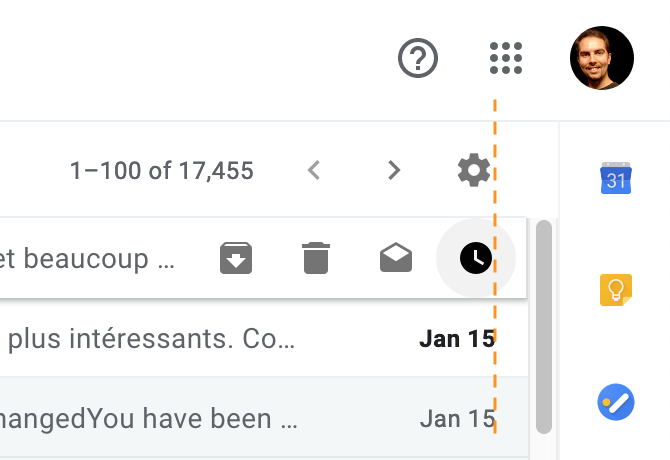This screenshot has width=670, height=460.
Task: Click the bold Jan 15 date
Action: pyautogui.click(x=457, y=339)
